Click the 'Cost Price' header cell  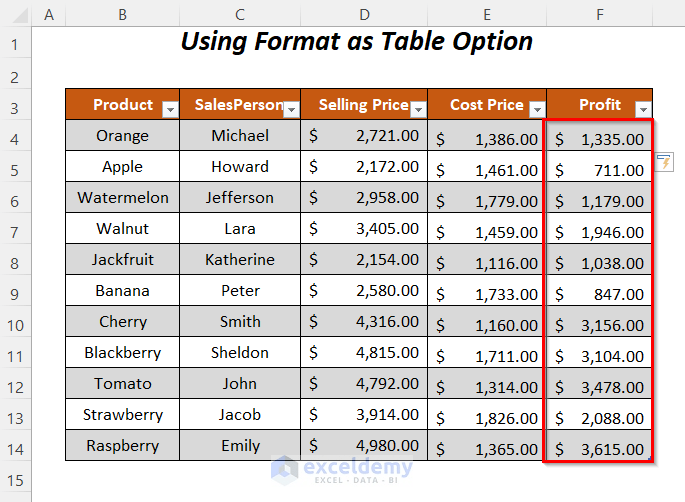pyautogui.click(x=487, y=104)
